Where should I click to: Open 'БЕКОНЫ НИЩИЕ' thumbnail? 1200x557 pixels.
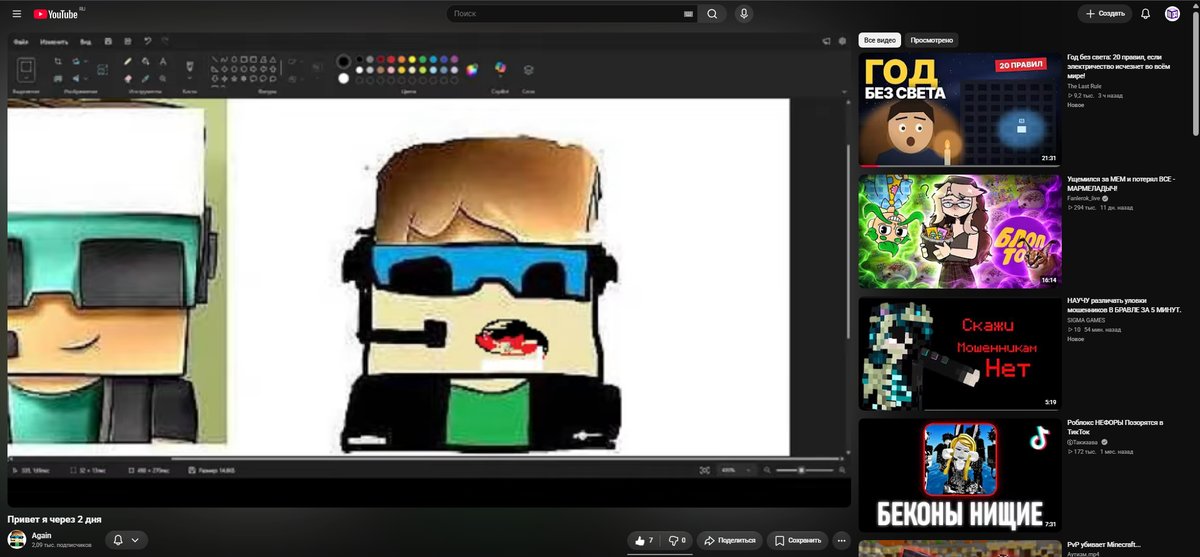click(960, 475)
